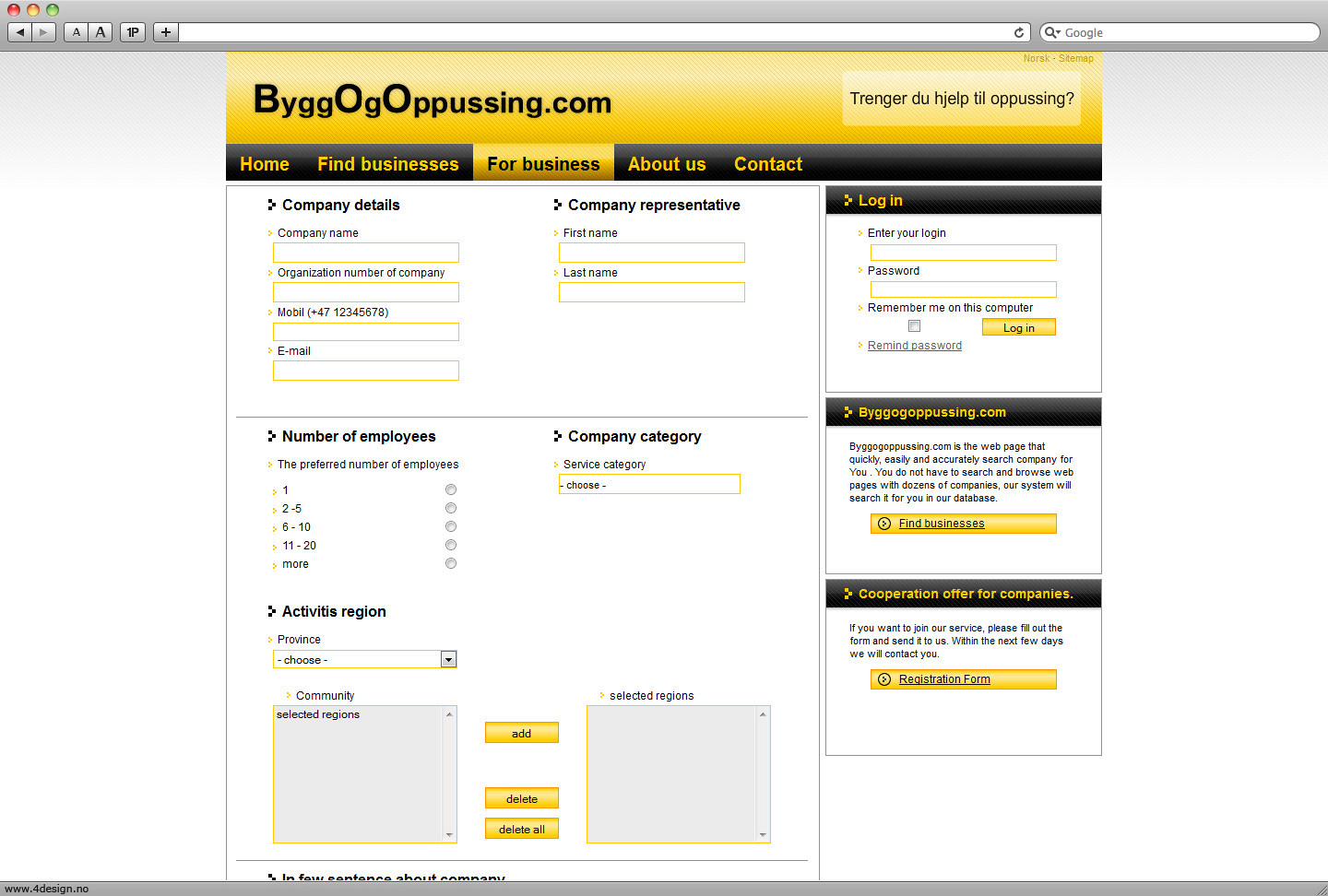Screen dimensions: 1328x896
Task: Click the Password input field
Action: [x=964, y=289]
